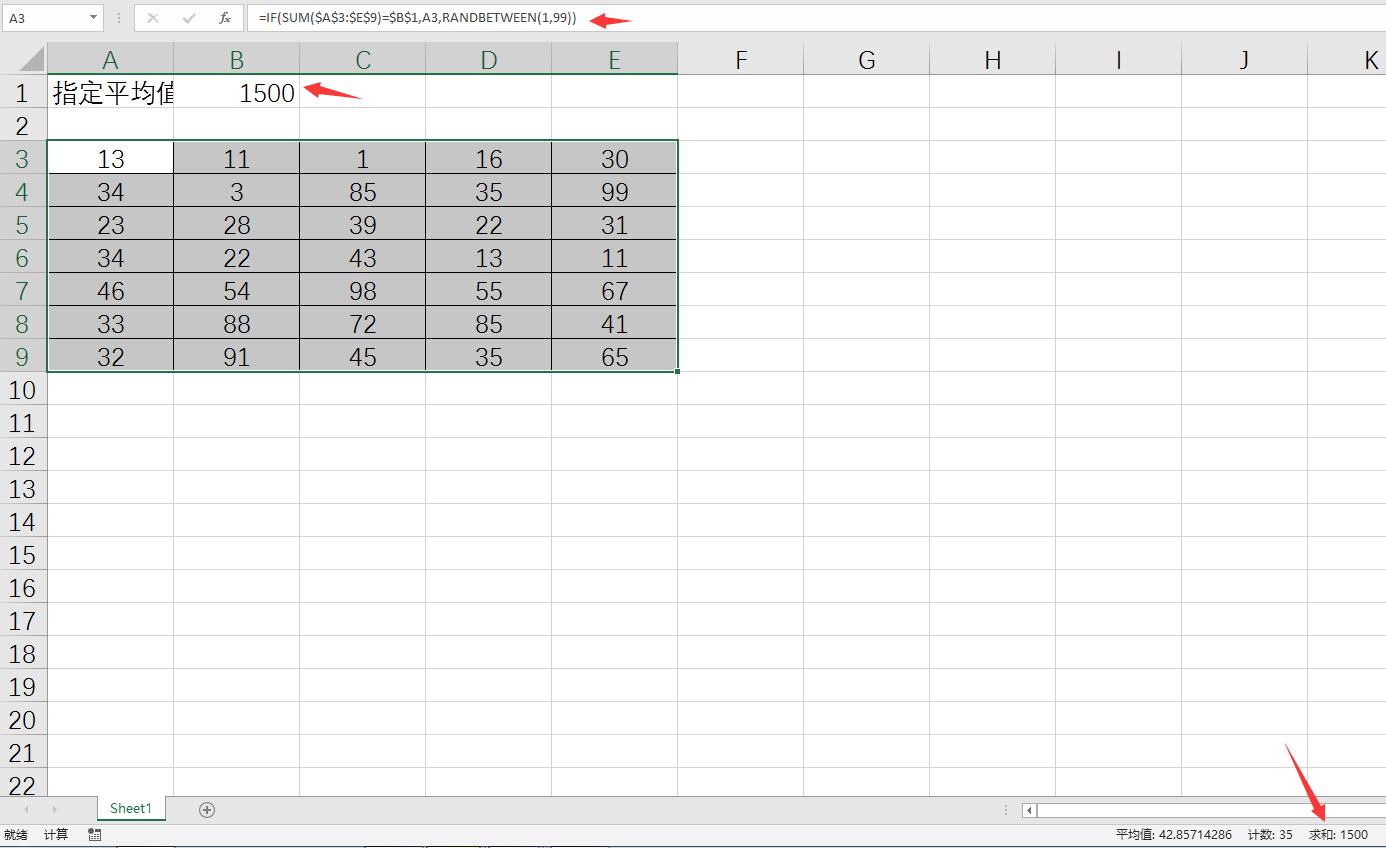The width and height of the screenshot is (1386, 848).
Task: Click cell A1 with 指定平均值
Action: pyautogui.click(x=110, y=92)
